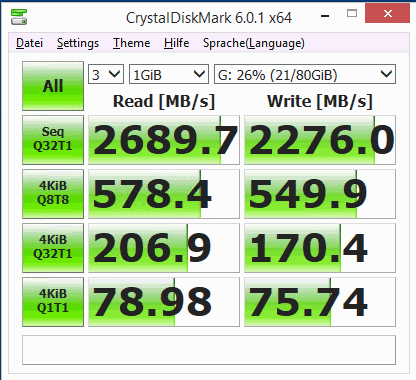Minimize the CrystalDiskMark window
The image size is (416, 380).
325,15
